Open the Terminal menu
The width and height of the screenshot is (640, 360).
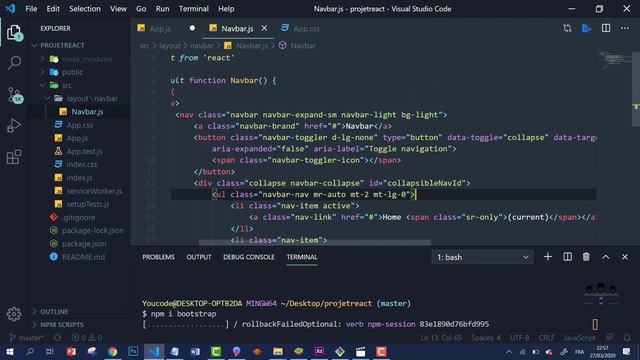click(x=193, y=9)
